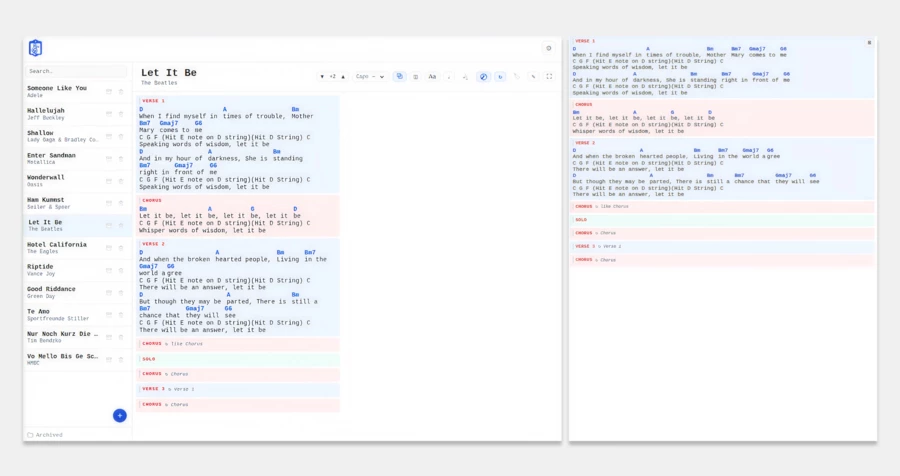
Task: Toggle the highlighted copy view button
Action: pyautogui.click(x=399, y=76)
